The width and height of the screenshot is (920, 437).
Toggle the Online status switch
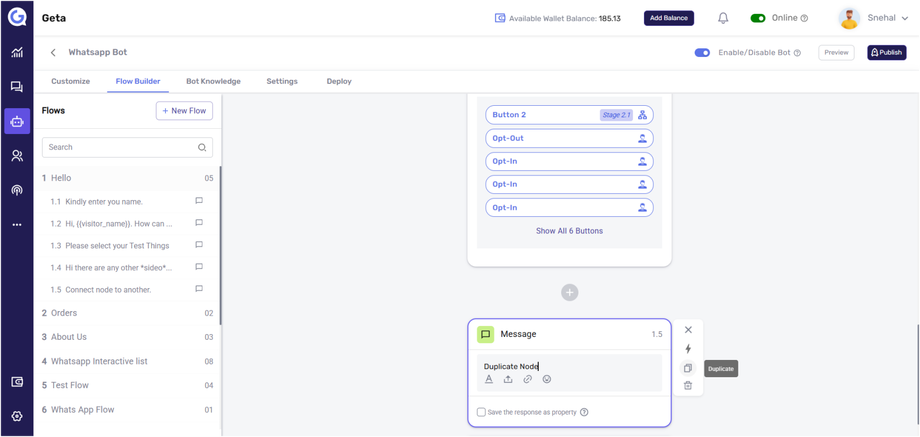click(x=758, y=18)
